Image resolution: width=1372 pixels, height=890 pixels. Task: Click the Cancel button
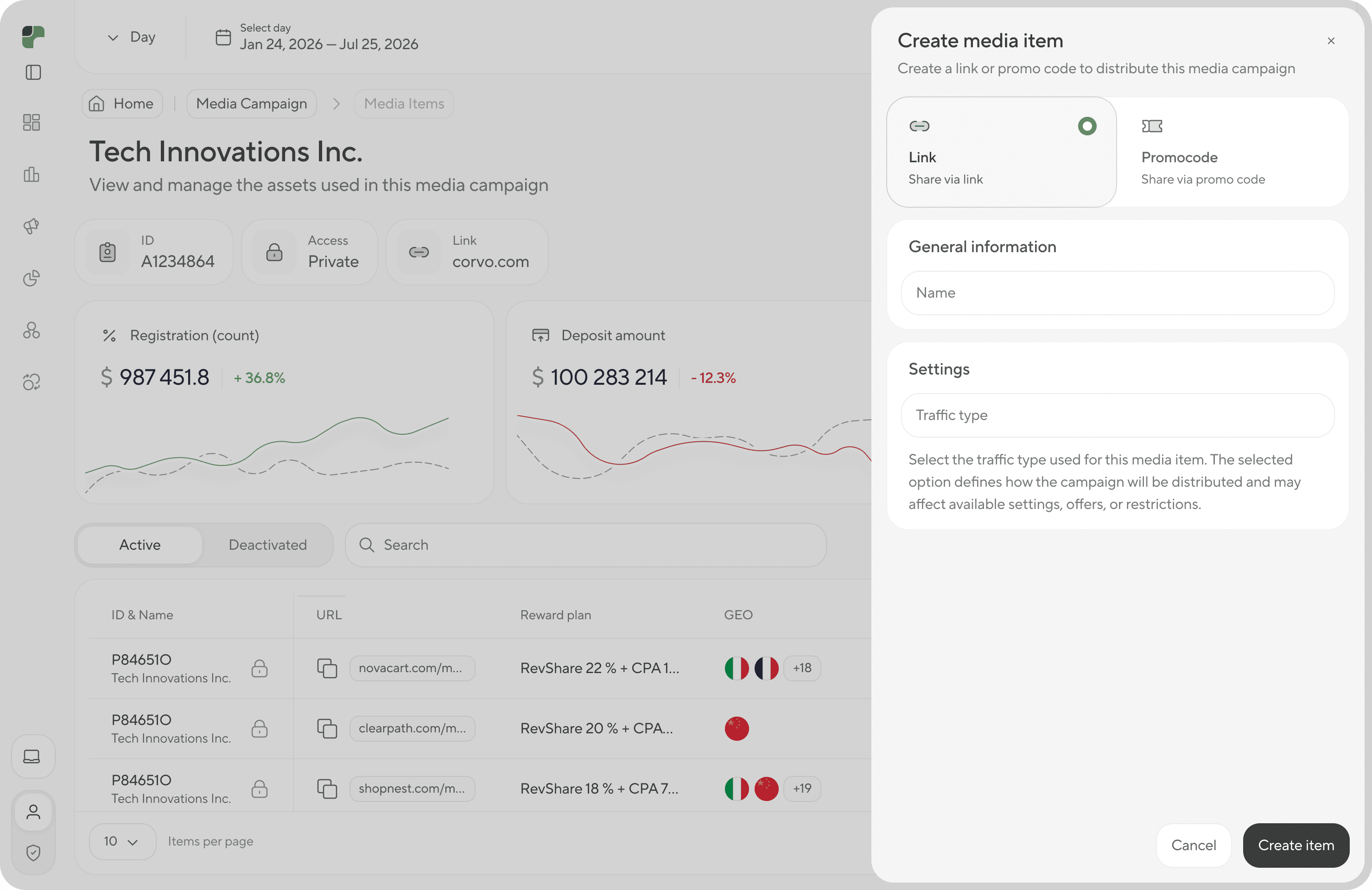pos(1193,845)
